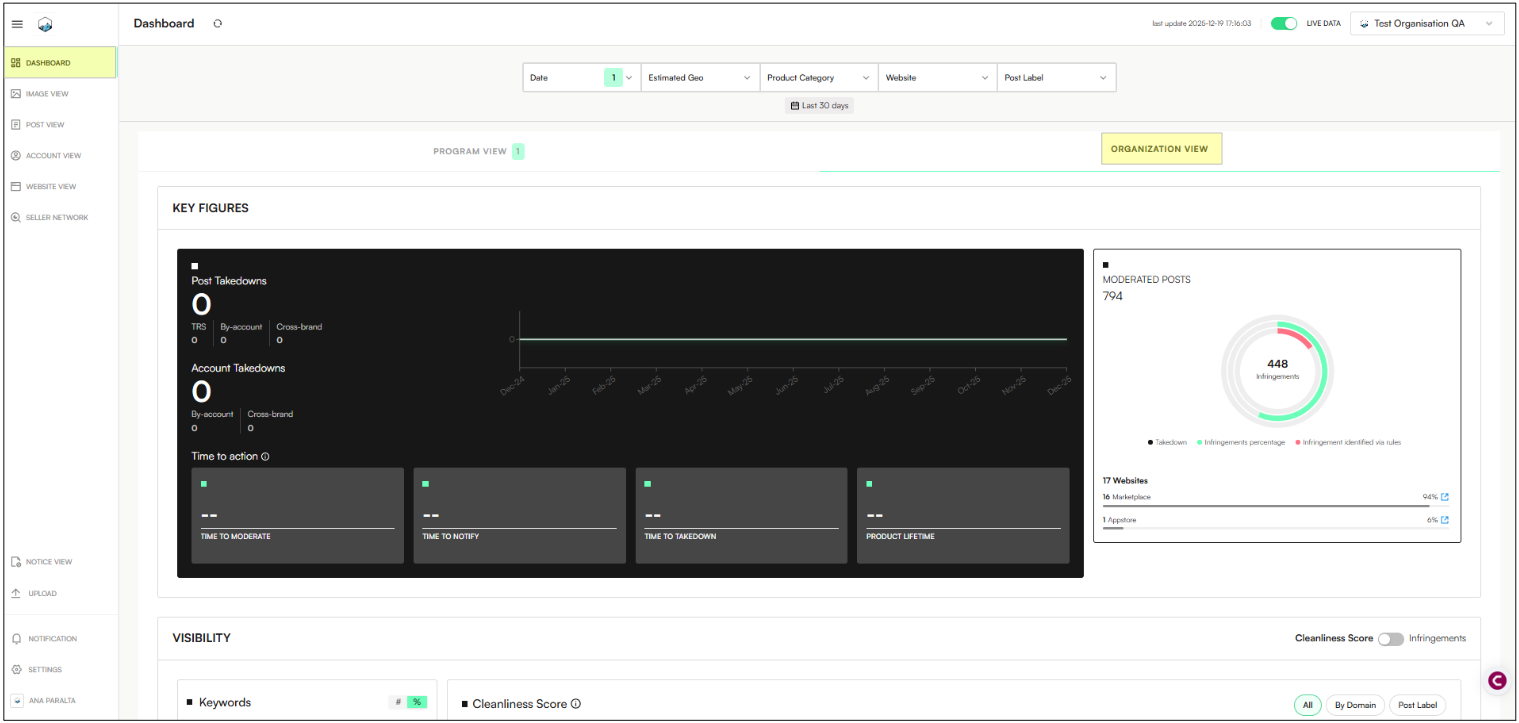The image size is (1519, 723).
Task: Open Account View from the sidebar
Action: pyautogui.click(x=59, y=156)
